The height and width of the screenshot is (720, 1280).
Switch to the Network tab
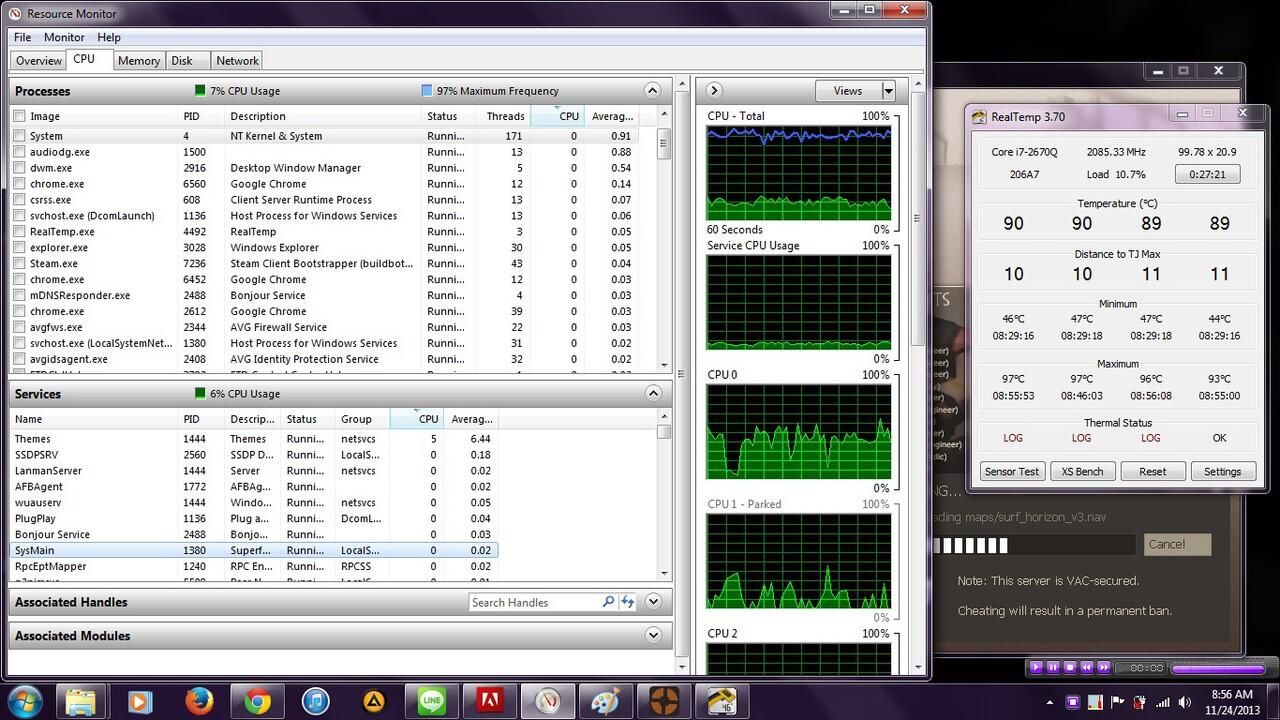point(238,60)
